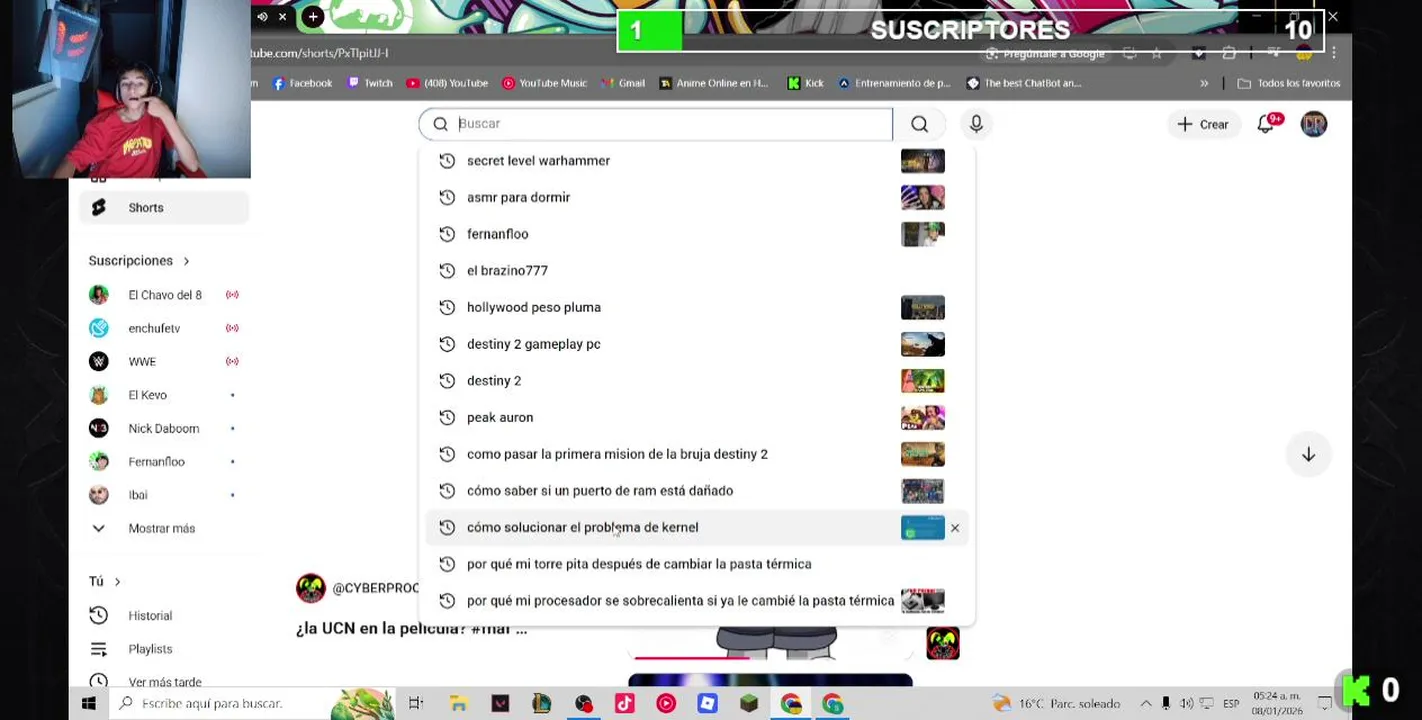Select suggestion about procesador se sobrecalienta
The width and height of the screenshot is (1422, 720).
point(696,601)
